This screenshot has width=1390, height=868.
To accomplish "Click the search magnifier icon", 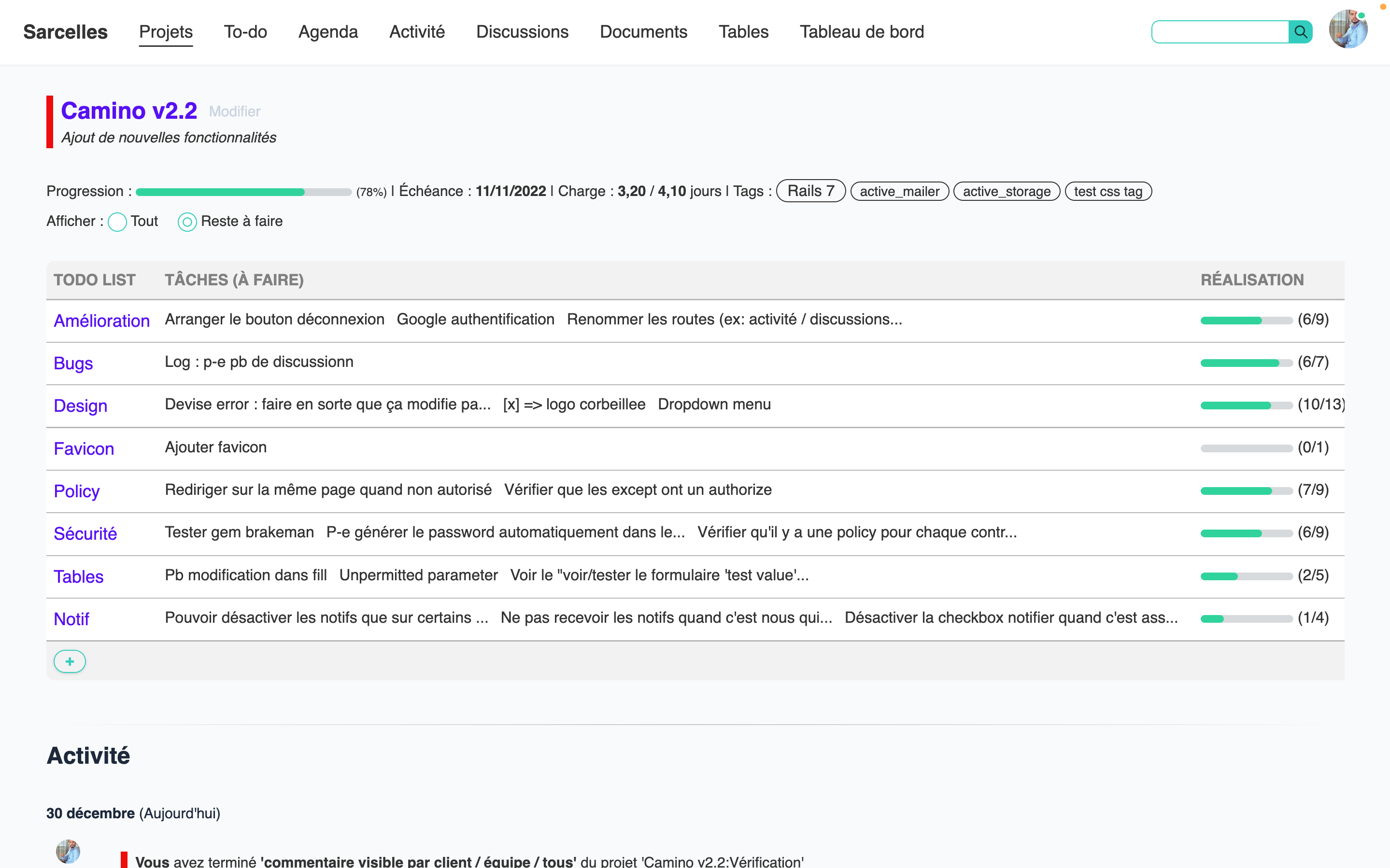I will [x=1301, y=32].
